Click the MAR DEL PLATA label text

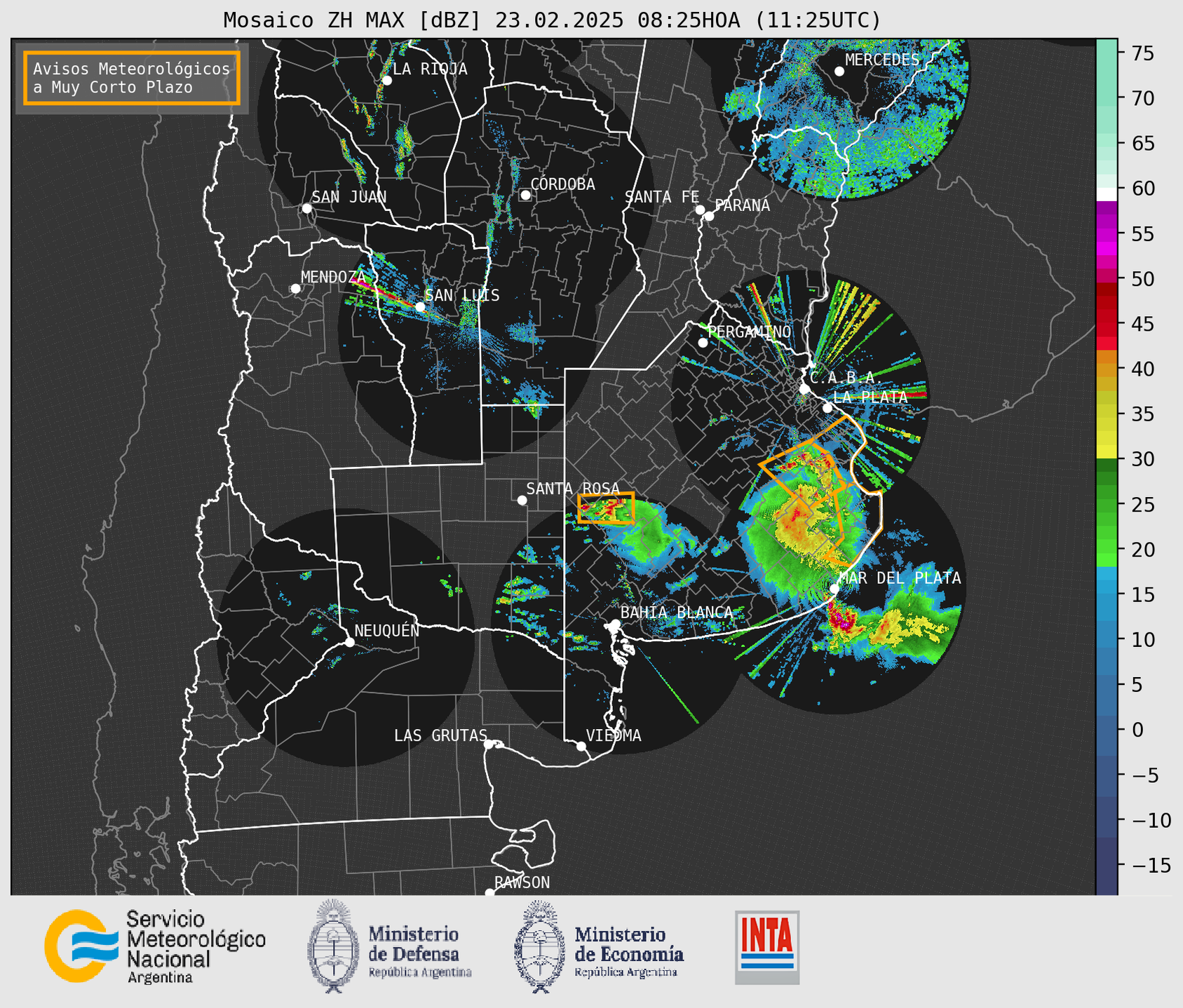(x=900, y=578)
